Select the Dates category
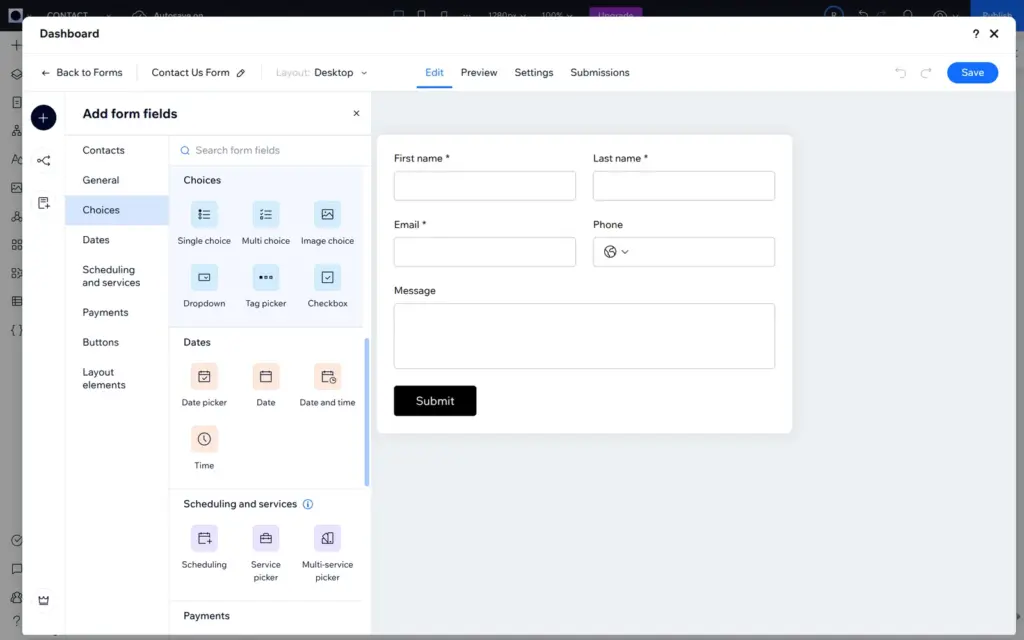This screenshot has height=640, width=1024. coord(117,240)
